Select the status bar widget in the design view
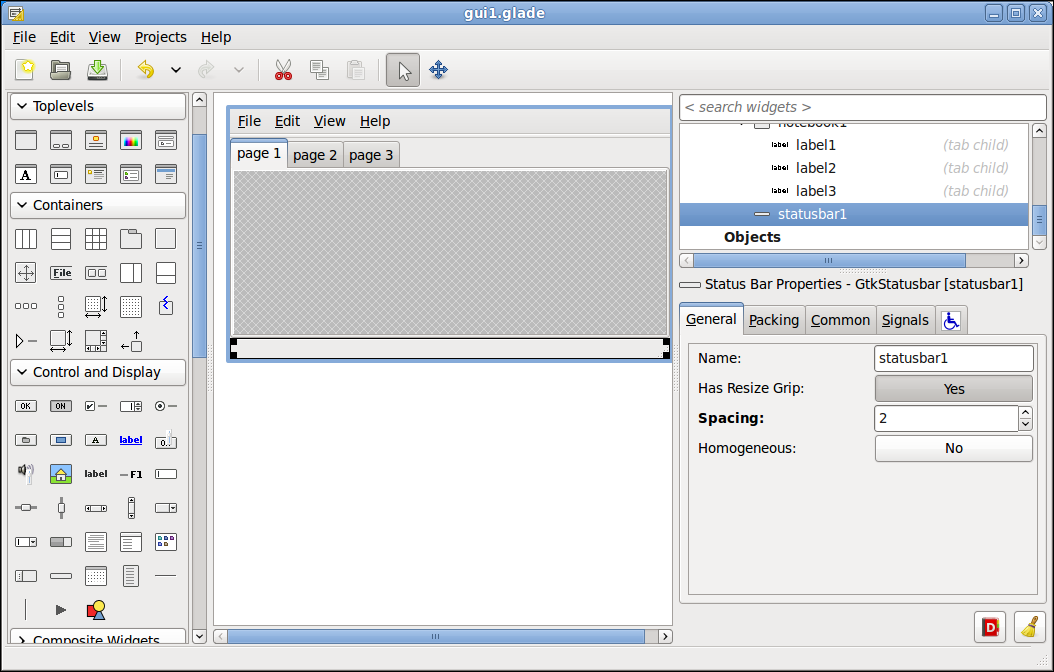 [x=450, y=348]
